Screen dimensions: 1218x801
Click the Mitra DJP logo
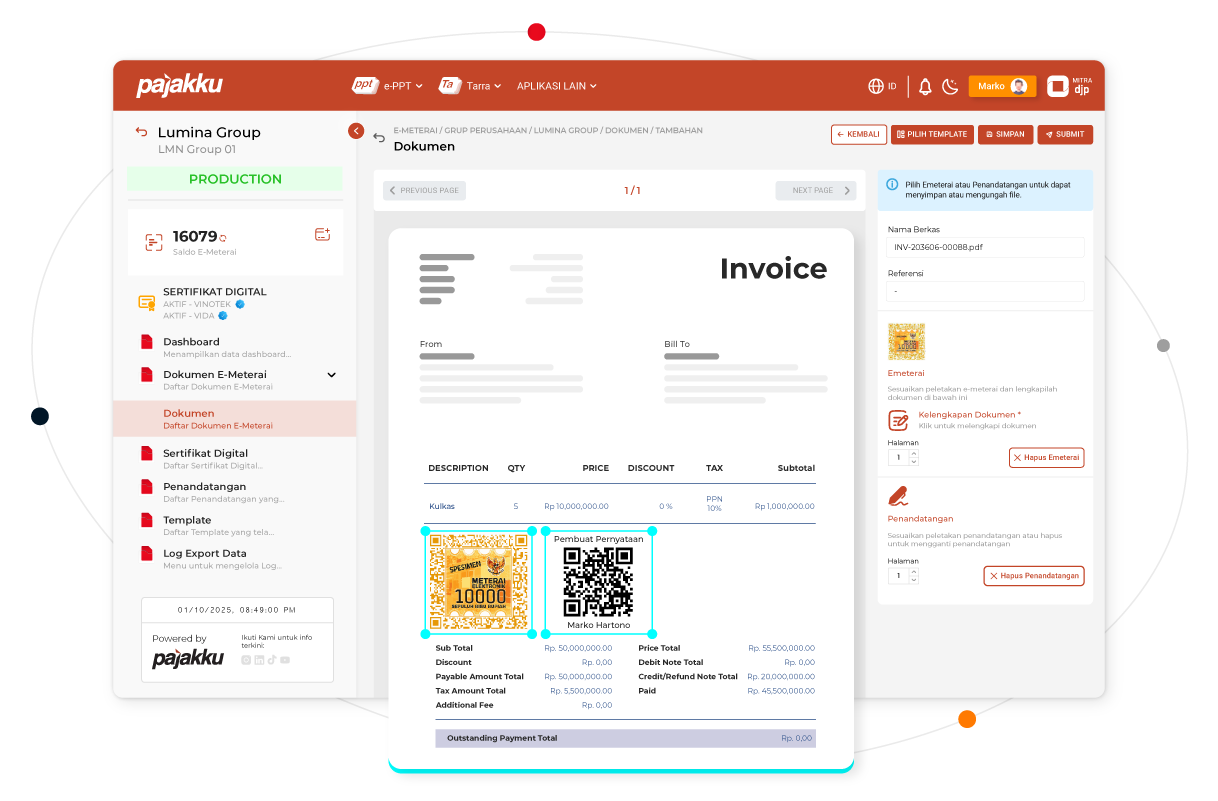click(x=1069, y=86)
